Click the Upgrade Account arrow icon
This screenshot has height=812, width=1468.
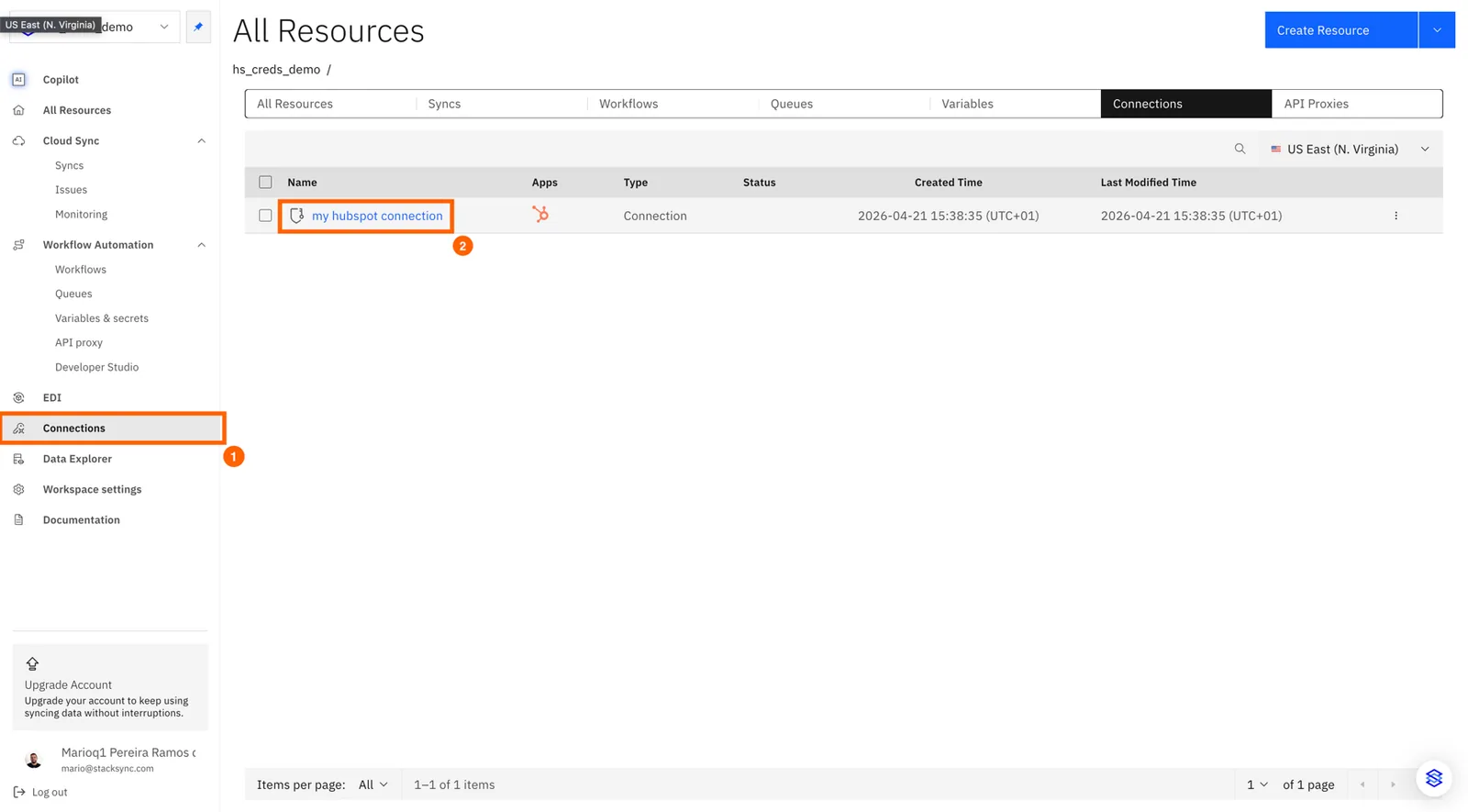32,663
